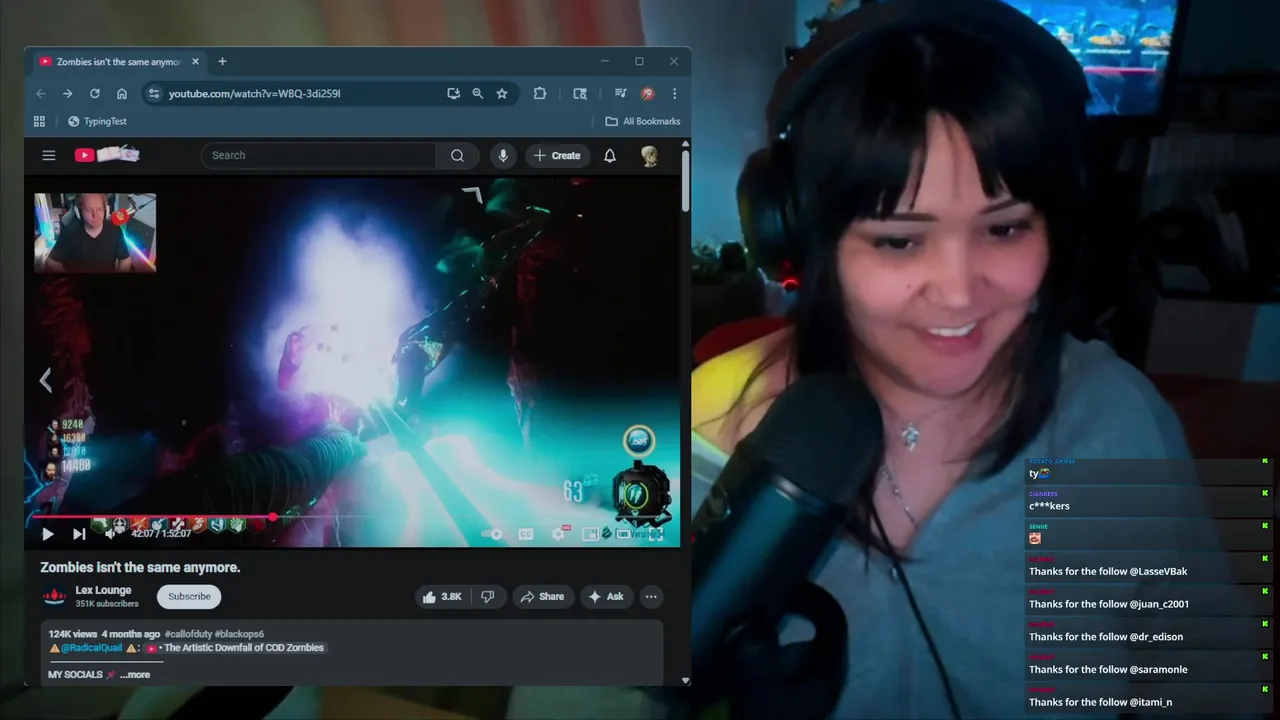The width and height of the screenshot is (1280, 720).
Task: Open the Lex Lounge channel name
Action: pos(103,590)
